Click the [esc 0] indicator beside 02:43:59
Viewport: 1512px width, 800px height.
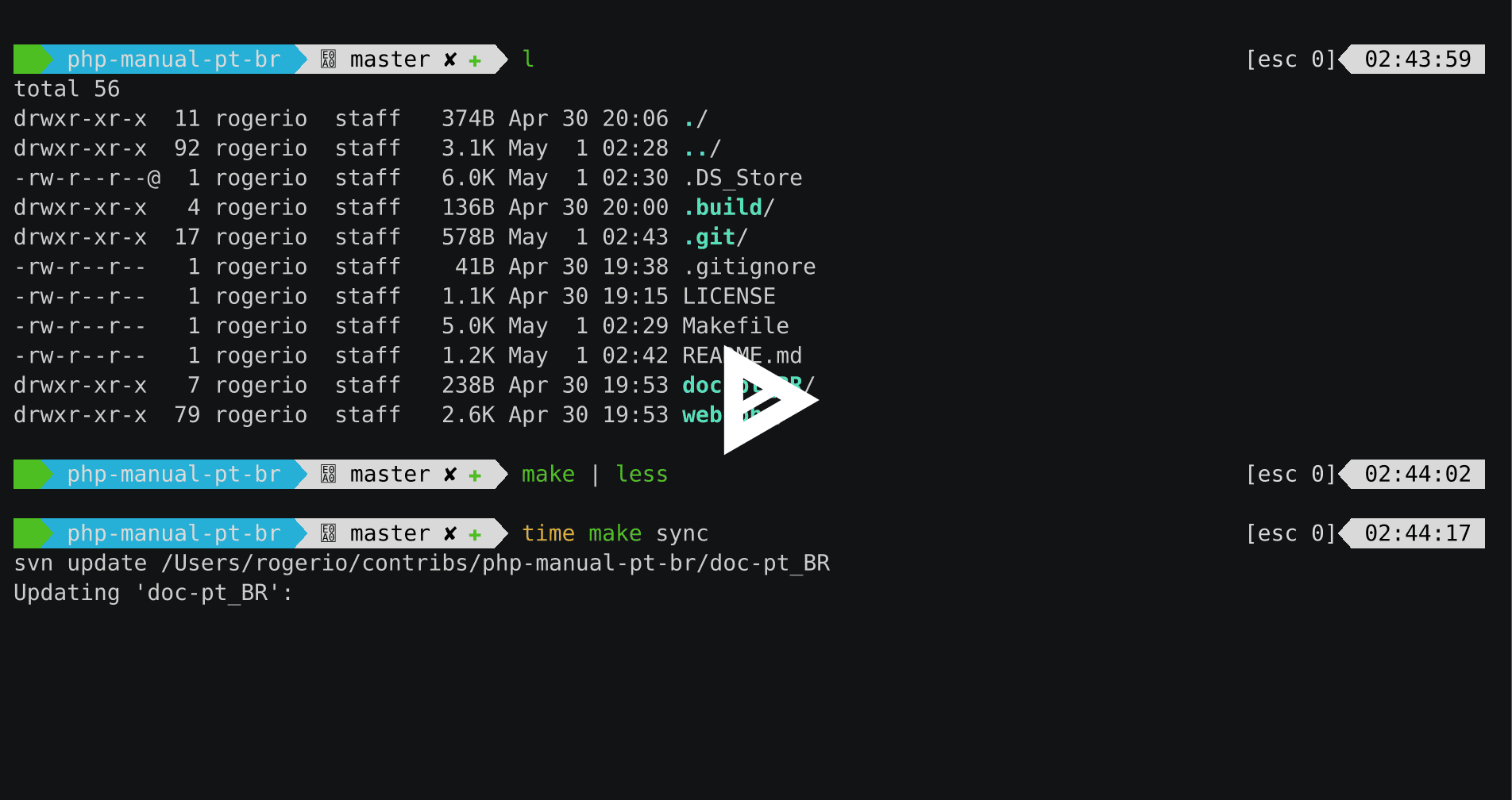1291,60
